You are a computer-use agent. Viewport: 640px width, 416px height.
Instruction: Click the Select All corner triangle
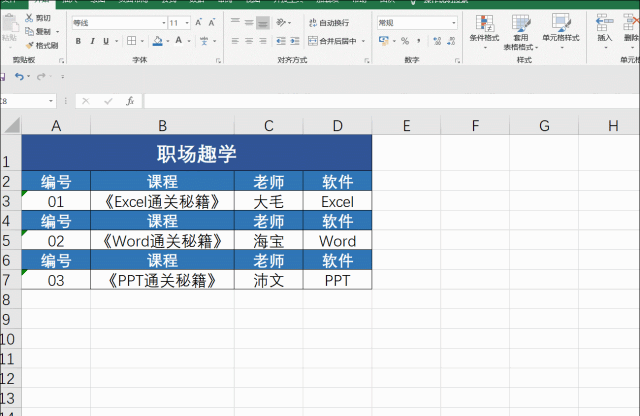11,125
